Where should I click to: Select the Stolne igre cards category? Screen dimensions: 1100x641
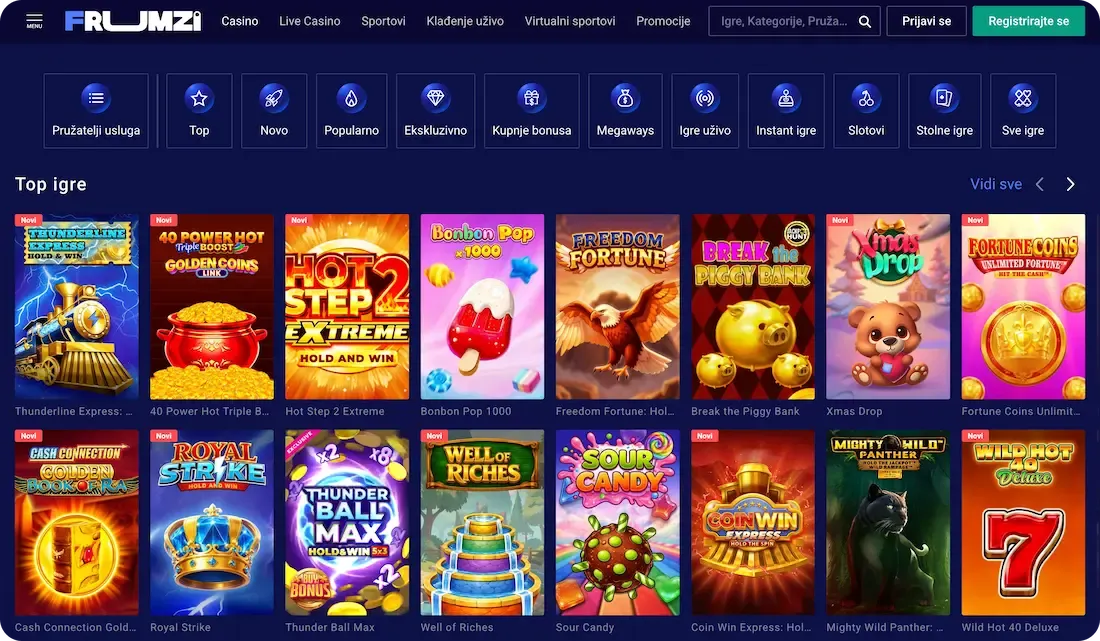944,111
